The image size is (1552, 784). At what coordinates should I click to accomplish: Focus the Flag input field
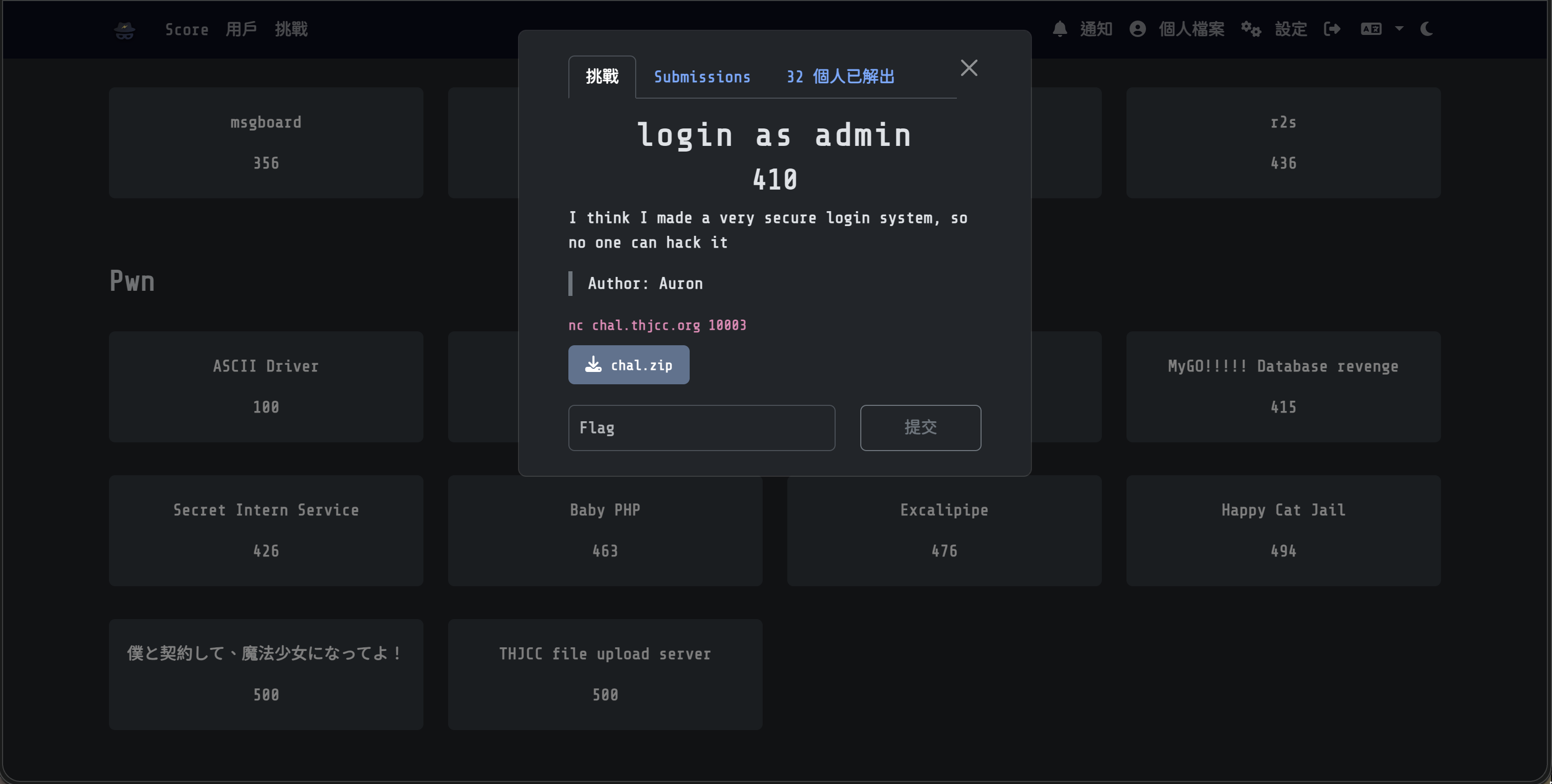tap(701, 427)
